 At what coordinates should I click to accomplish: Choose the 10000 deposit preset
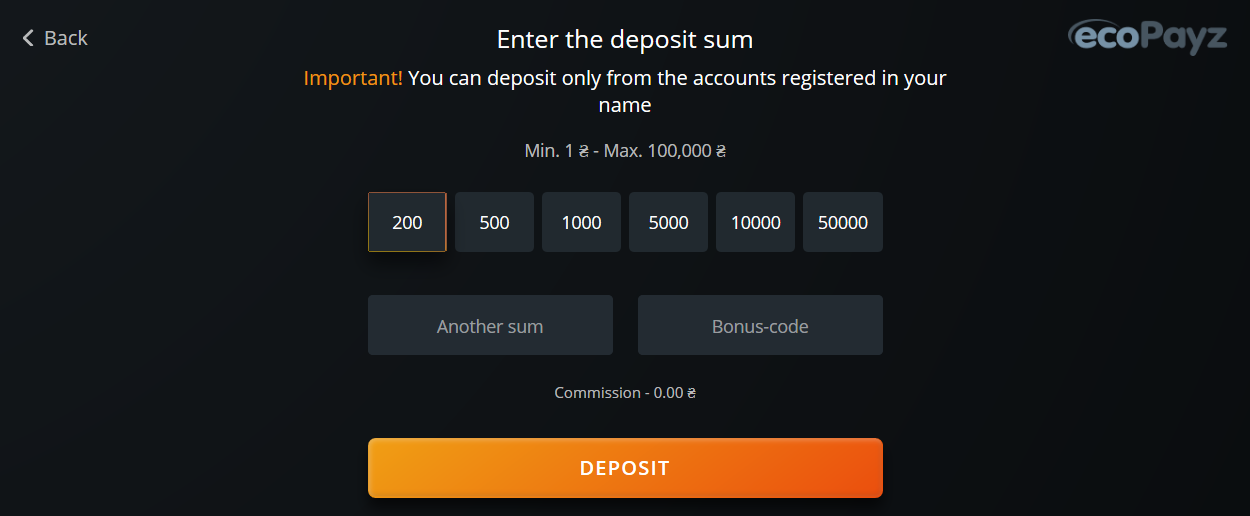(755, 222)
